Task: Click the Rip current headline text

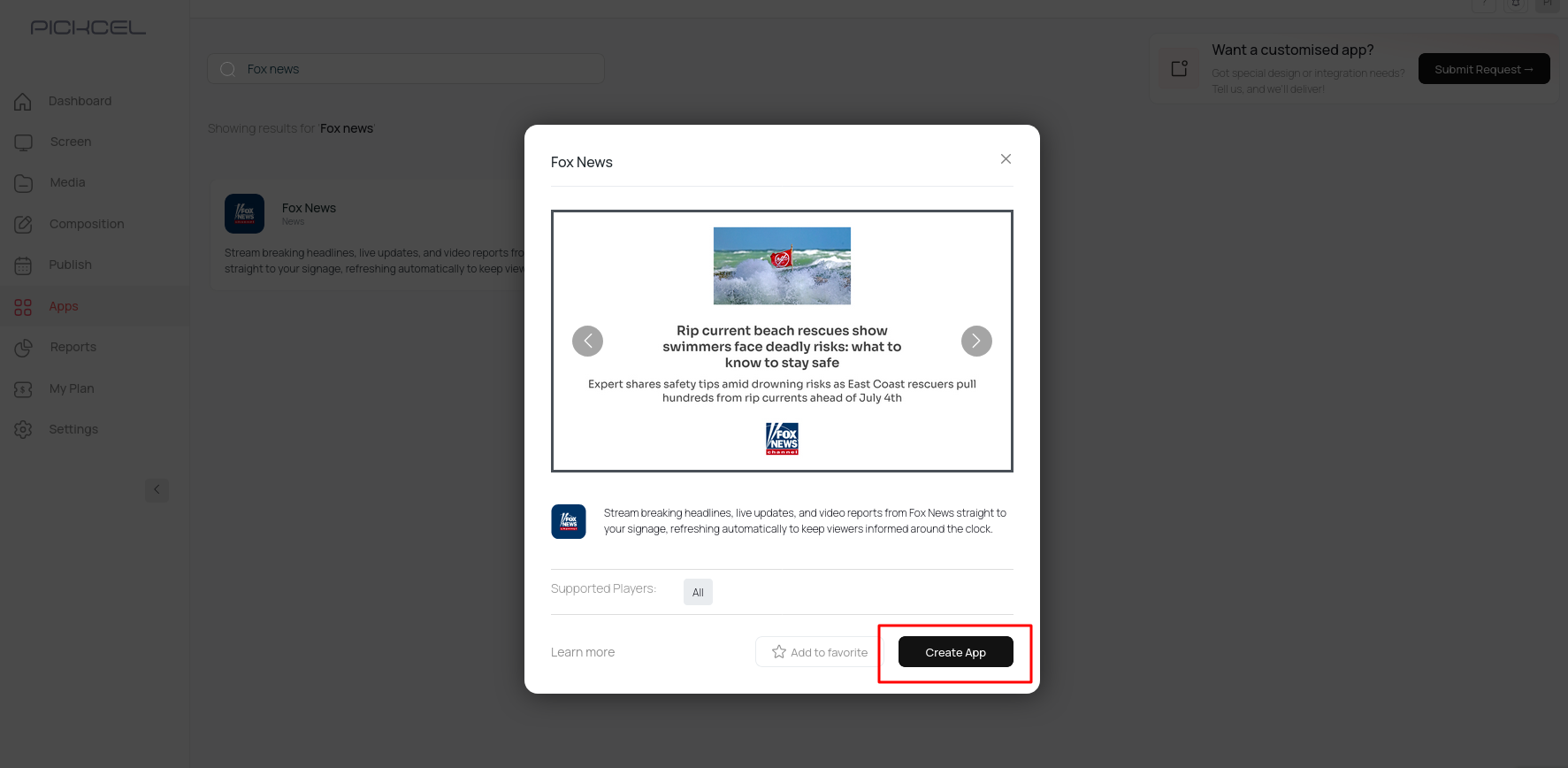Action: tap(782, 347)
